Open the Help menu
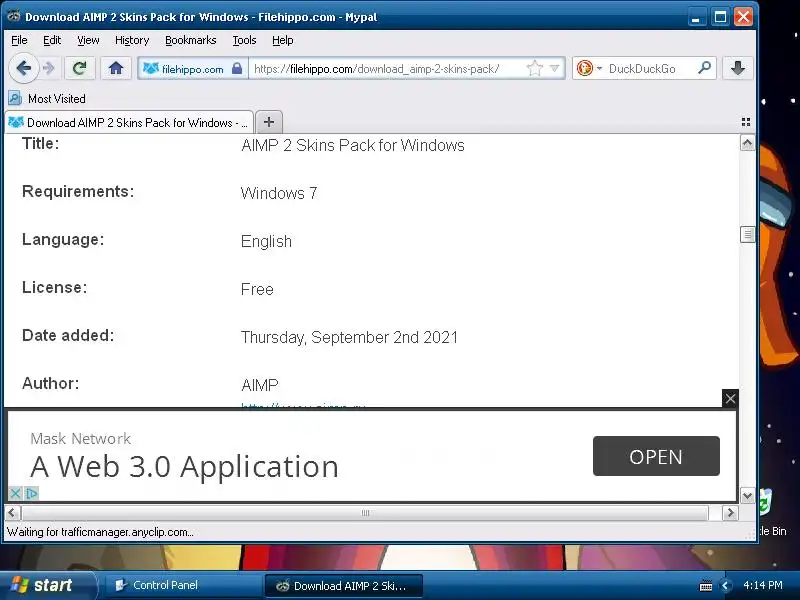 282,40
